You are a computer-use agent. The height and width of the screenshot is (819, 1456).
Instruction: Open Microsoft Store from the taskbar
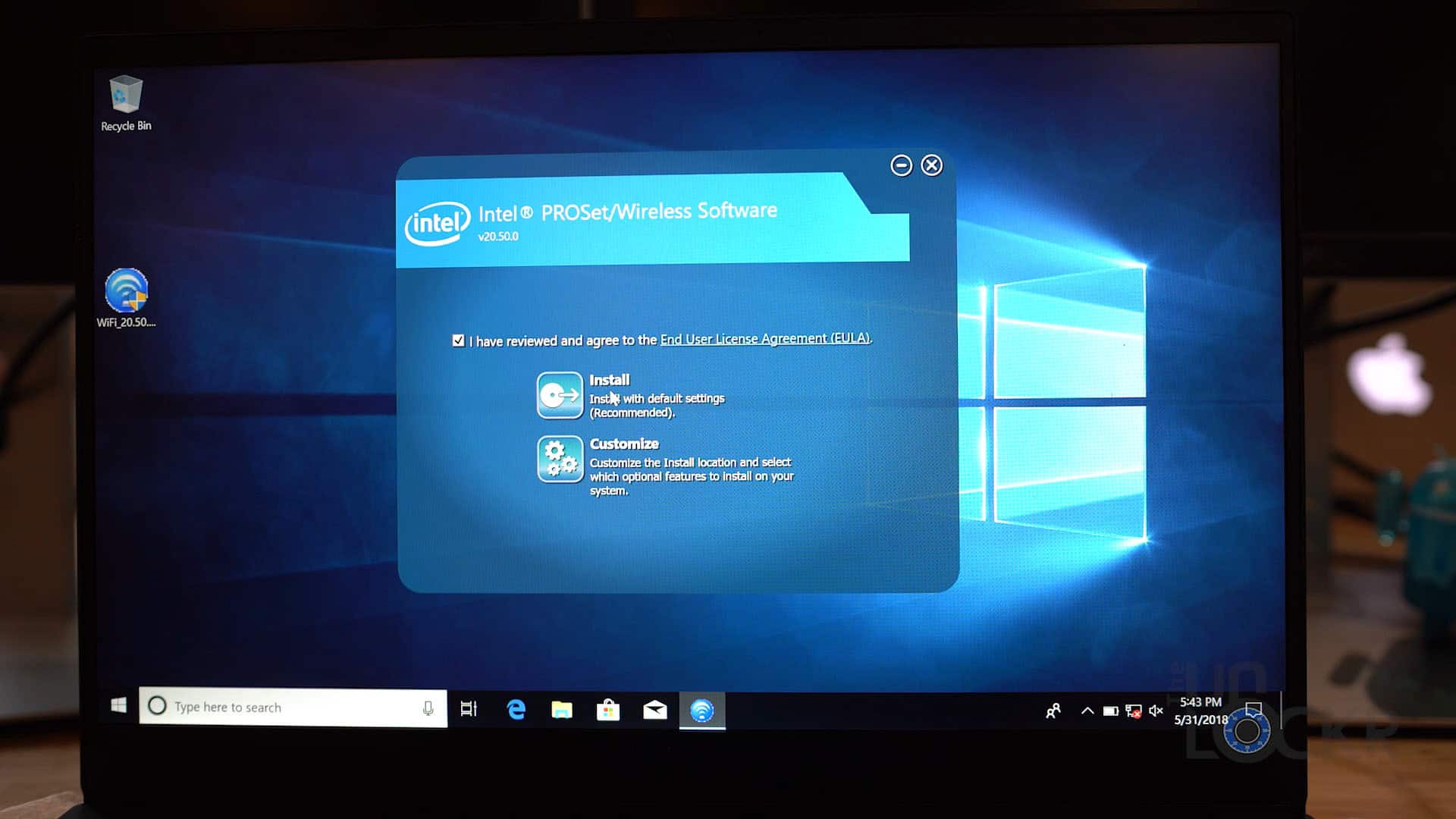(608, 710)
